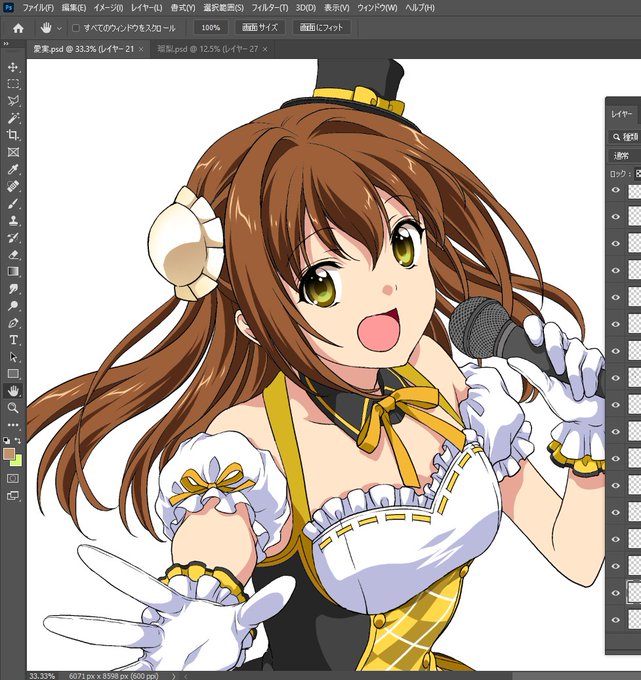Image resolution: width=641 pixels, height=680 pixels.
Task: Select the Frame tool
Action: pos(13,152)
